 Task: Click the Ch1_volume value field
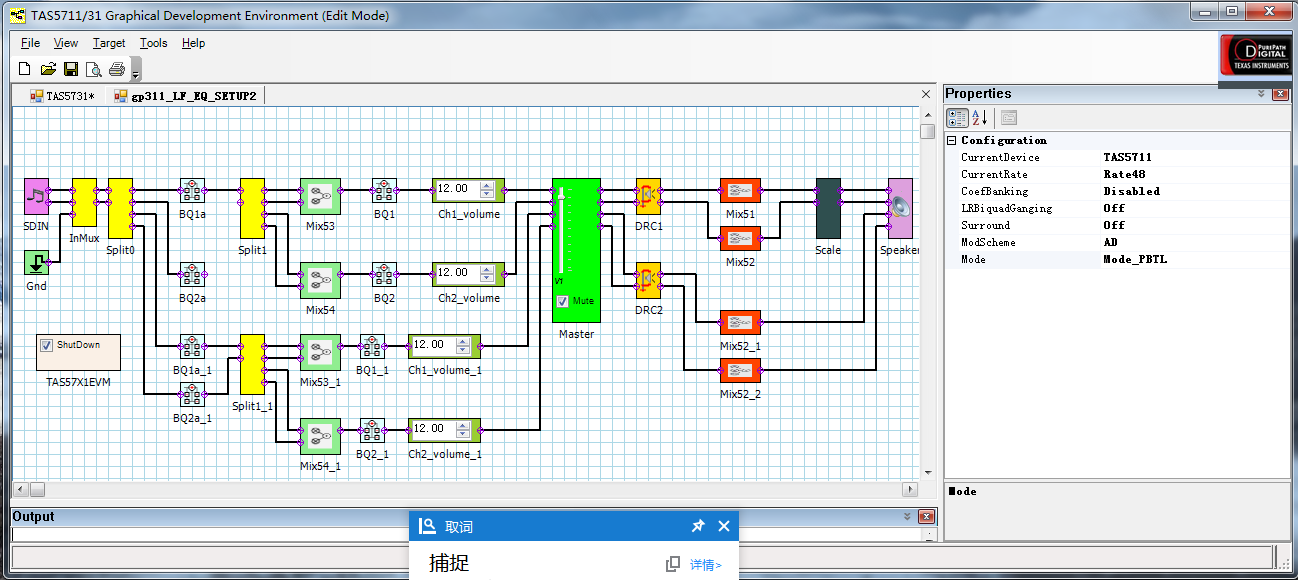(457, 188)
